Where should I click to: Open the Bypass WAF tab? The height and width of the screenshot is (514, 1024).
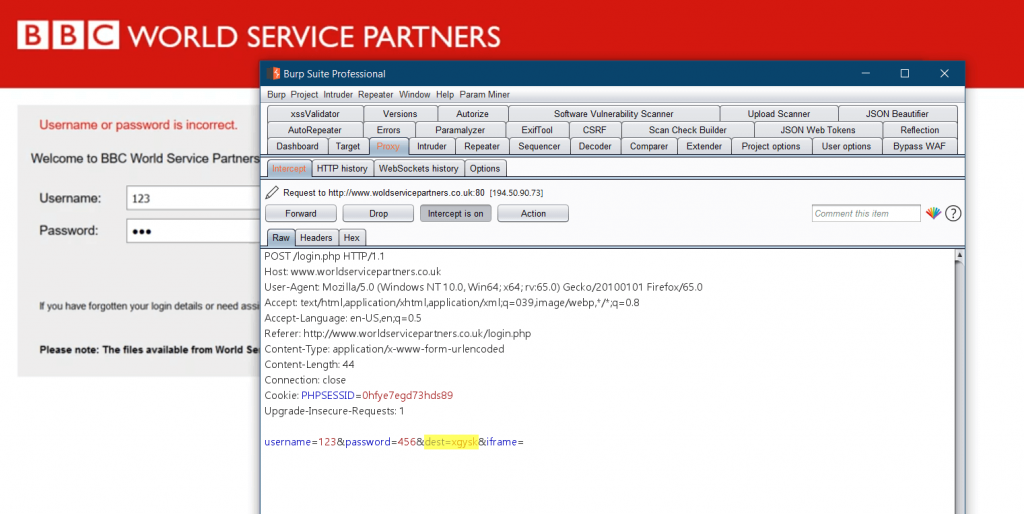(919, 146)
